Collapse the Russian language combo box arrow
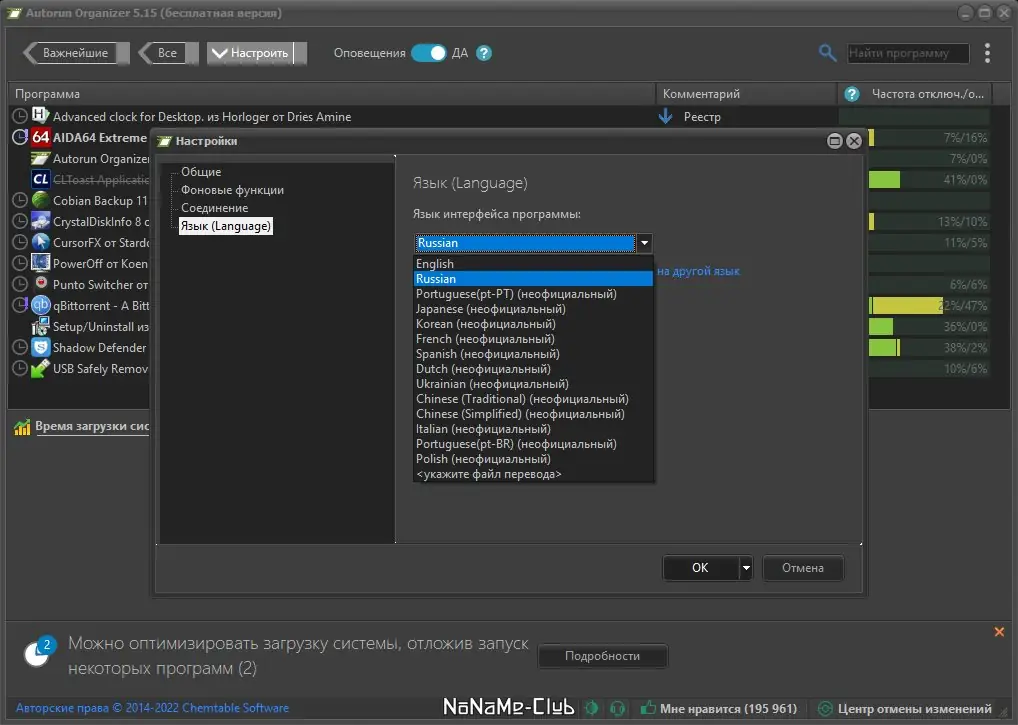The height and width of the screenshot is (725, 1018). 644,243
